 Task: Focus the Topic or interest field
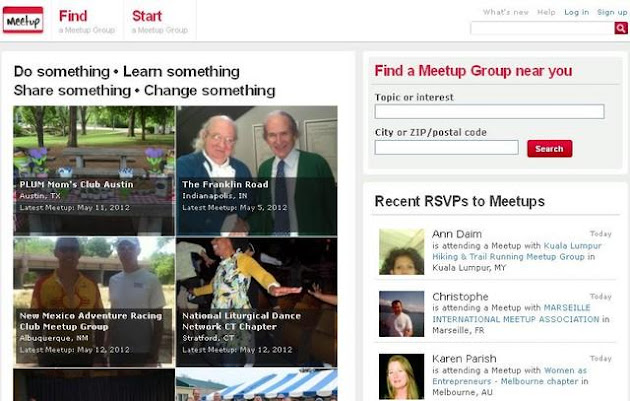tap(489, 111)
